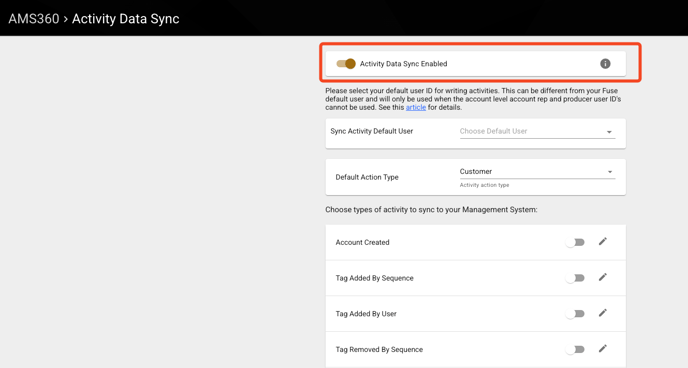Screen dimensions: 688x368
Task: Click the Default Action Type dropdown arrow
Action: [x=609, y=172]
